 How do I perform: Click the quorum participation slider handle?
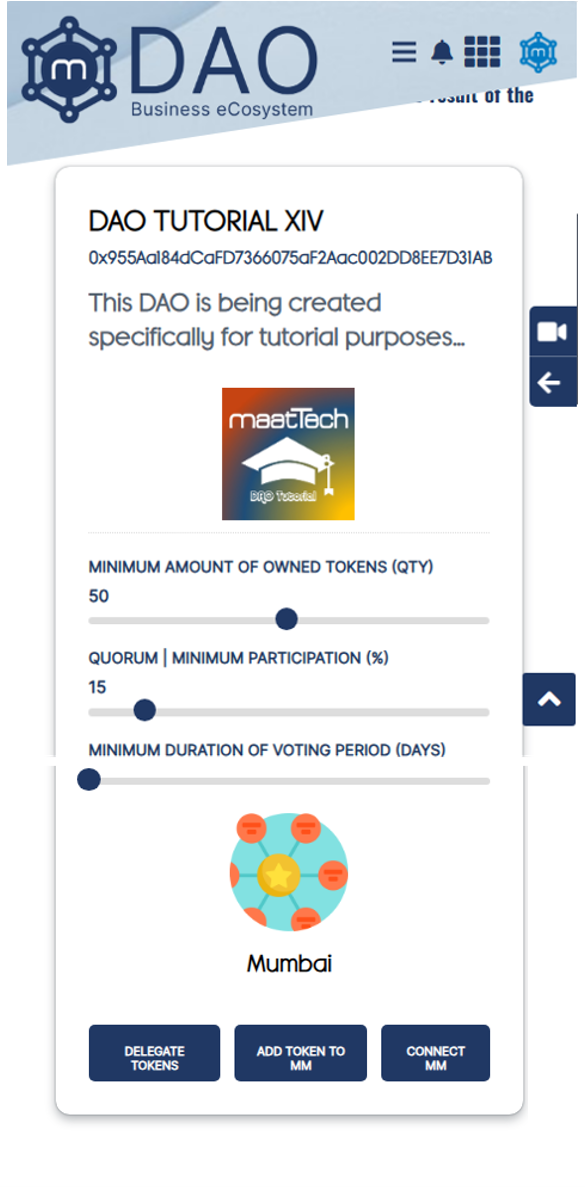(x=145, y=710)
